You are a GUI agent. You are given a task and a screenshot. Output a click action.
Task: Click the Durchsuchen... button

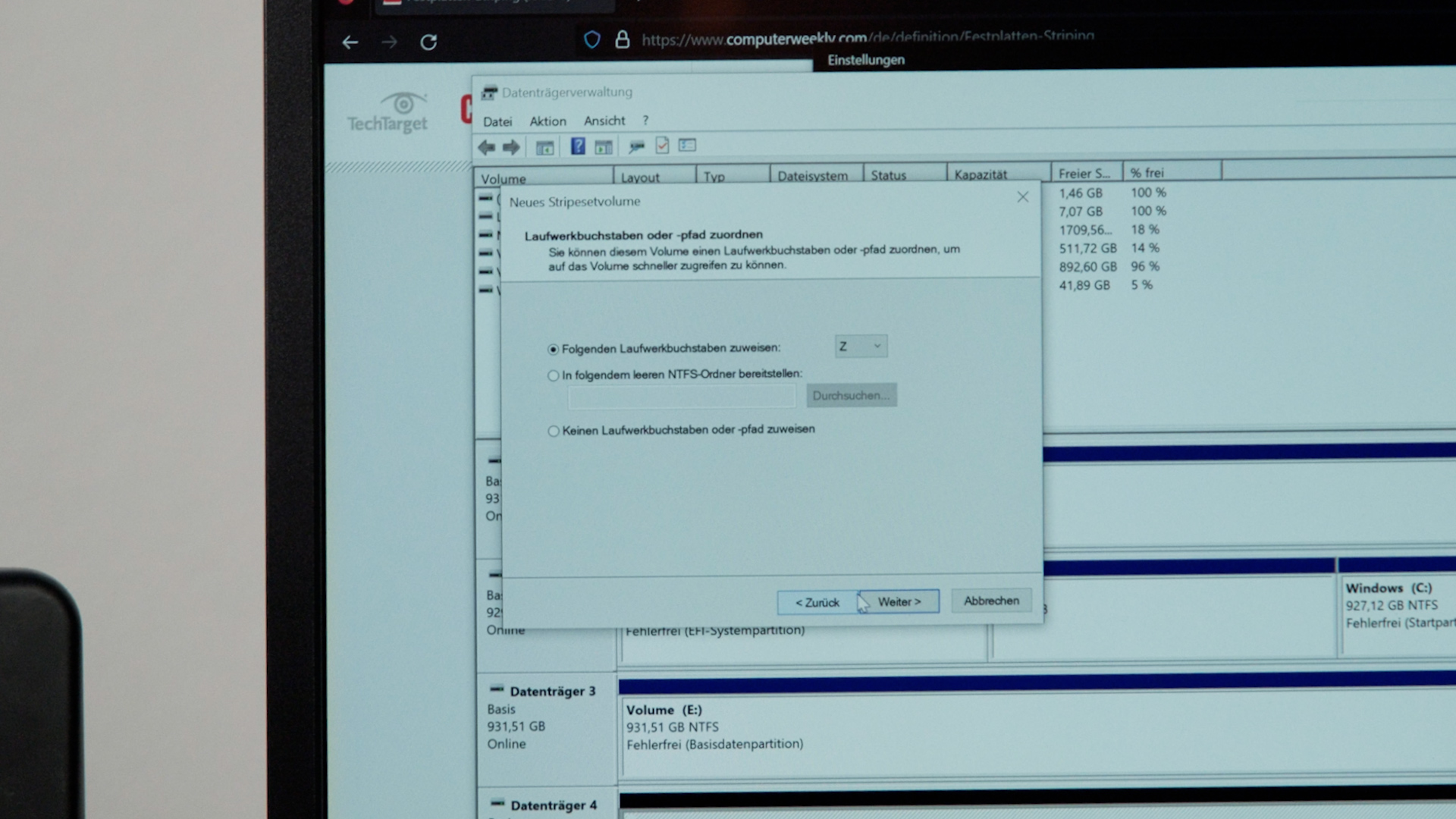[851, 395]
